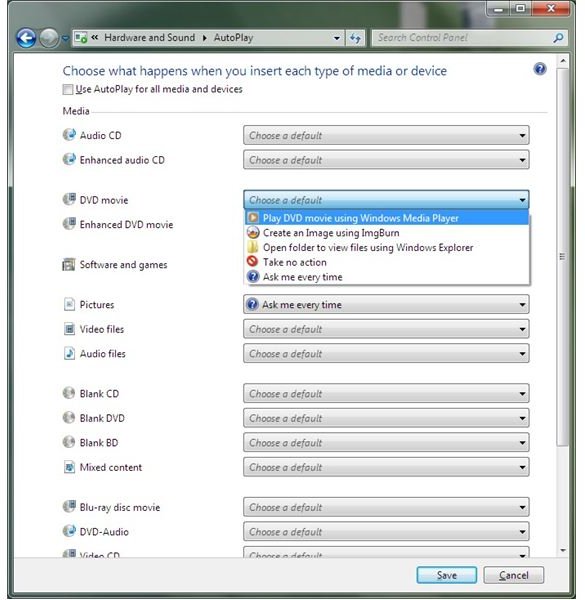Click the refresh button next to address bar
The height and width of the screenshot is (600, 585).
pyautogui.click(x=355, y=38)
